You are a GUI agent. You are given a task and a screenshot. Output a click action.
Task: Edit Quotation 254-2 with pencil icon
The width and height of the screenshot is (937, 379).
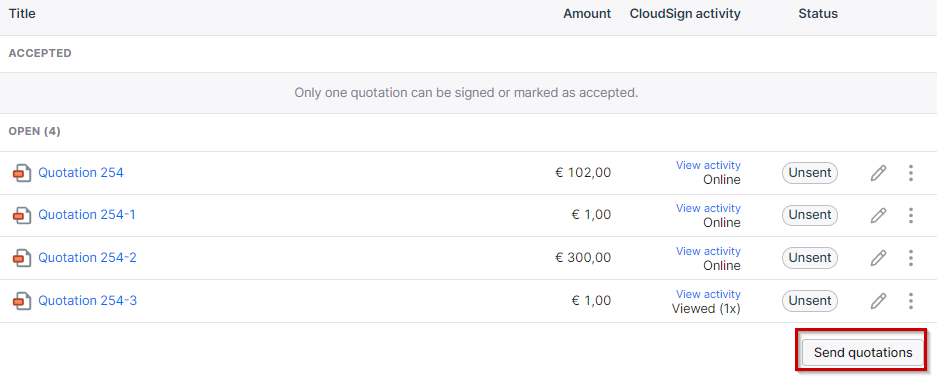[878, 258]
